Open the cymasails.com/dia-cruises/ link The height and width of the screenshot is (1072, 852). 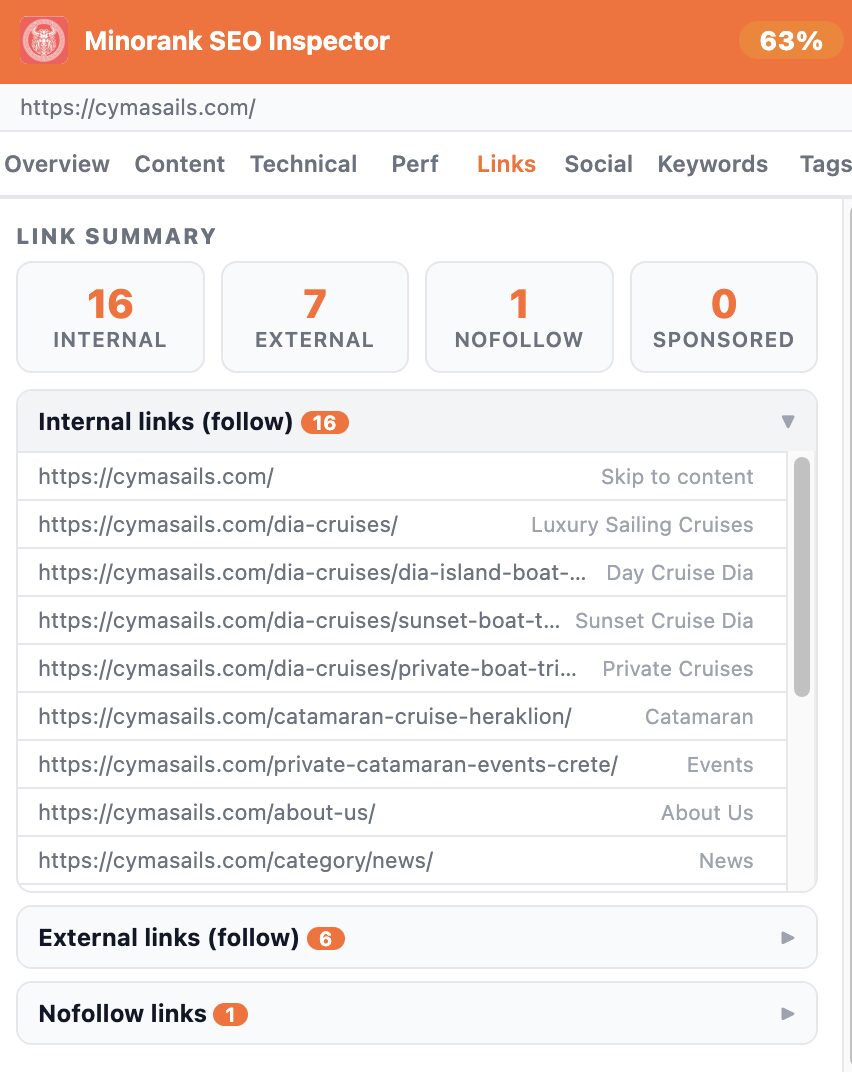tap(218, 524)
